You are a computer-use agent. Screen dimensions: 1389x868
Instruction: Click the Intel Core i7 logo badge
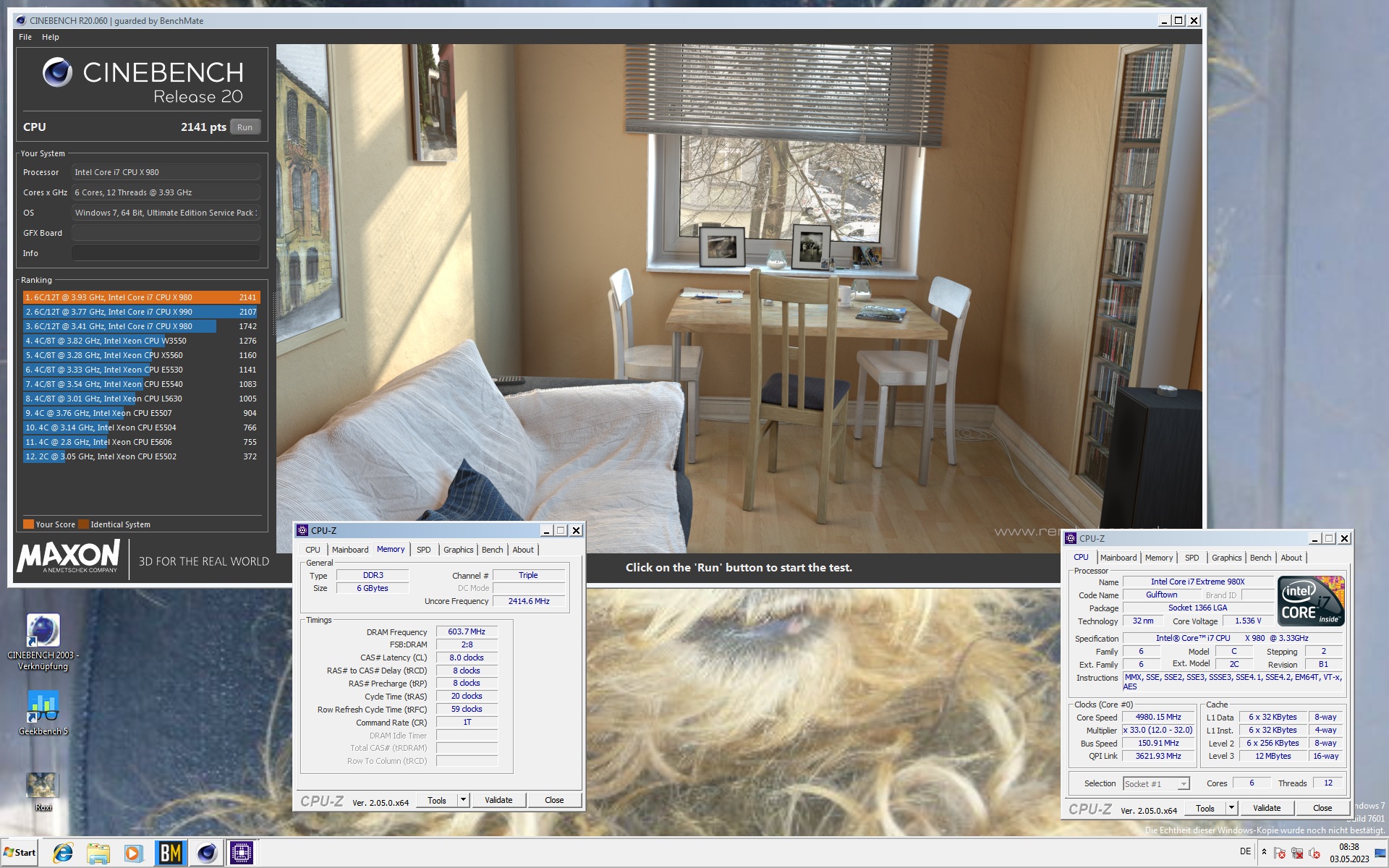[1311, 600]
